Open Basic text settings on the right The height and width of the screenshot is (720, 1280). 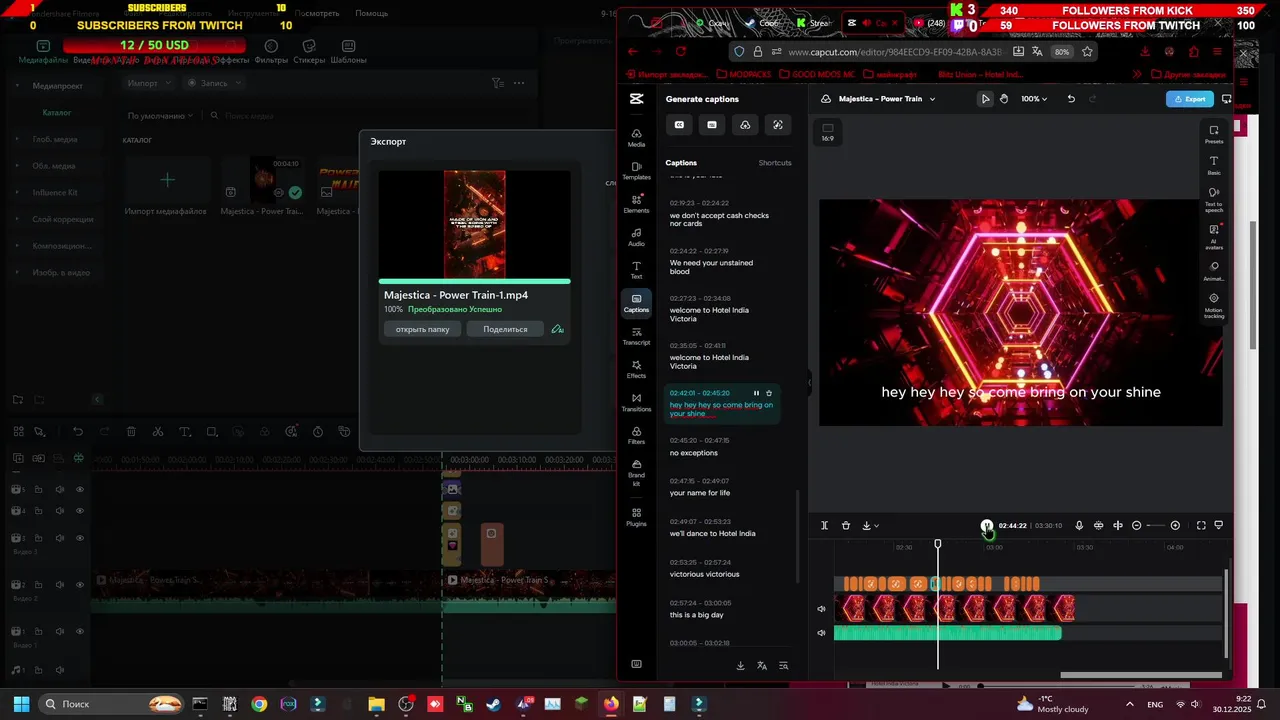[x=1214, y=165]
